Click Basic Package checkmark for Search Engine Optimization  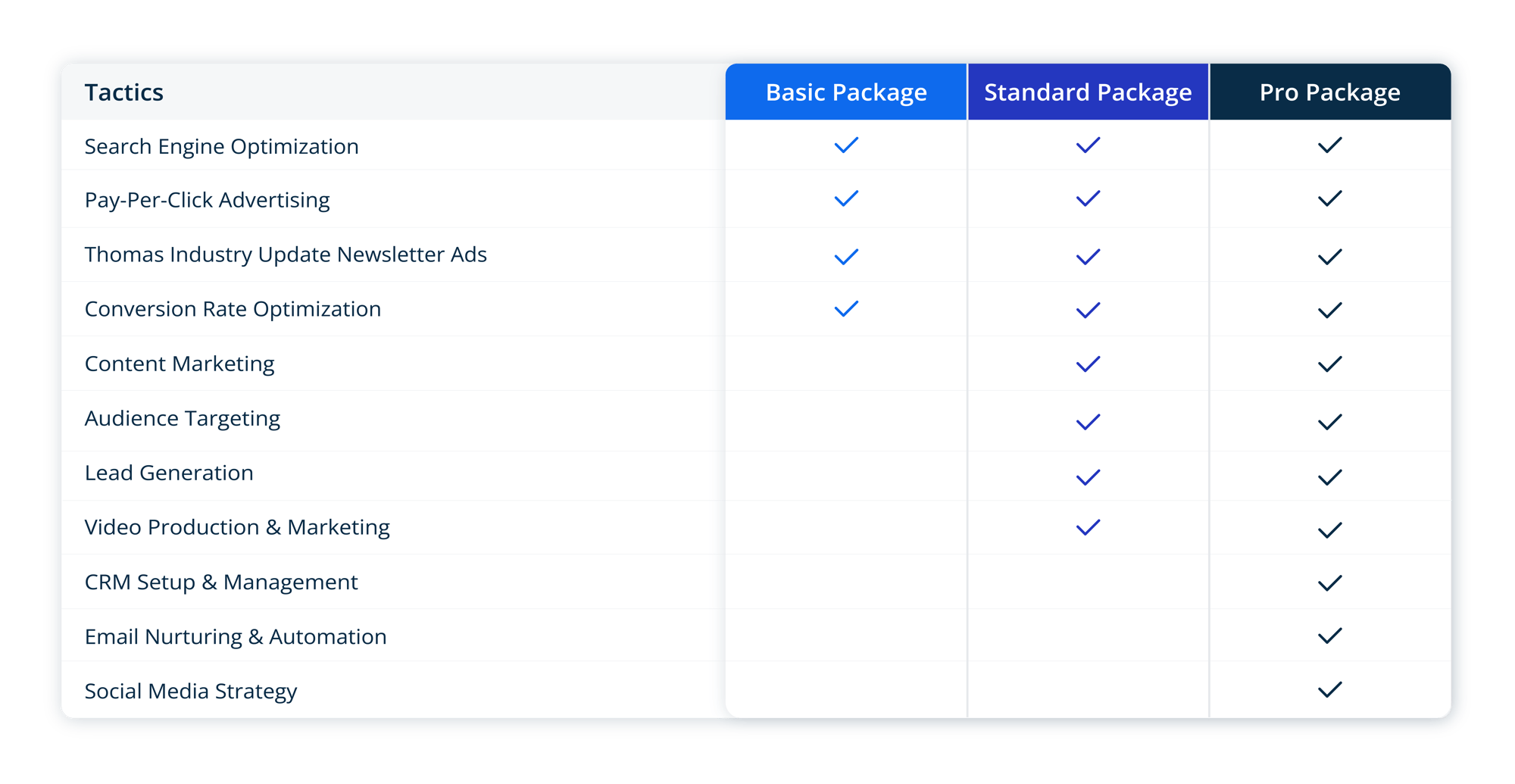(845, 145)
